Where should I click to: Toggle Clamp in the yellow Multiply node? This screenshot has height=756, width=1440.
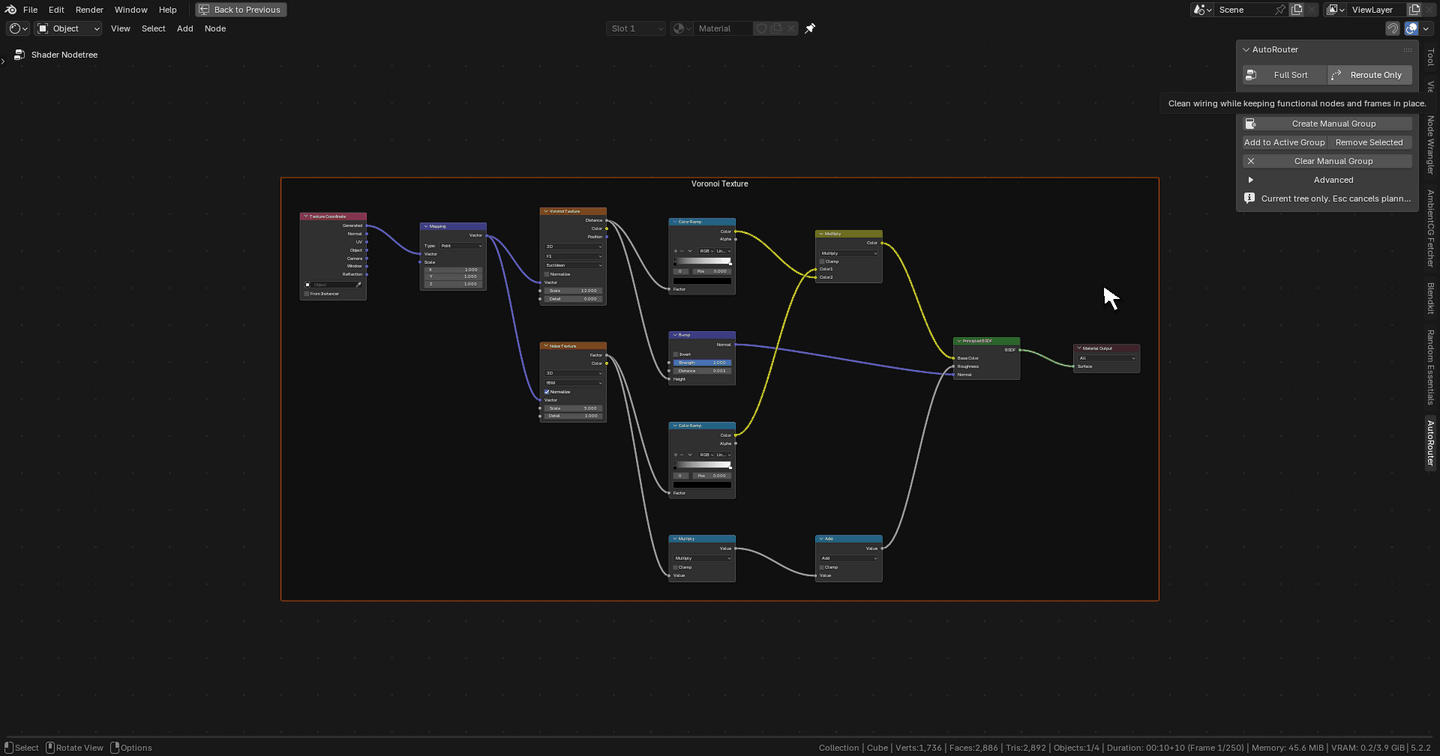(822, 262)
